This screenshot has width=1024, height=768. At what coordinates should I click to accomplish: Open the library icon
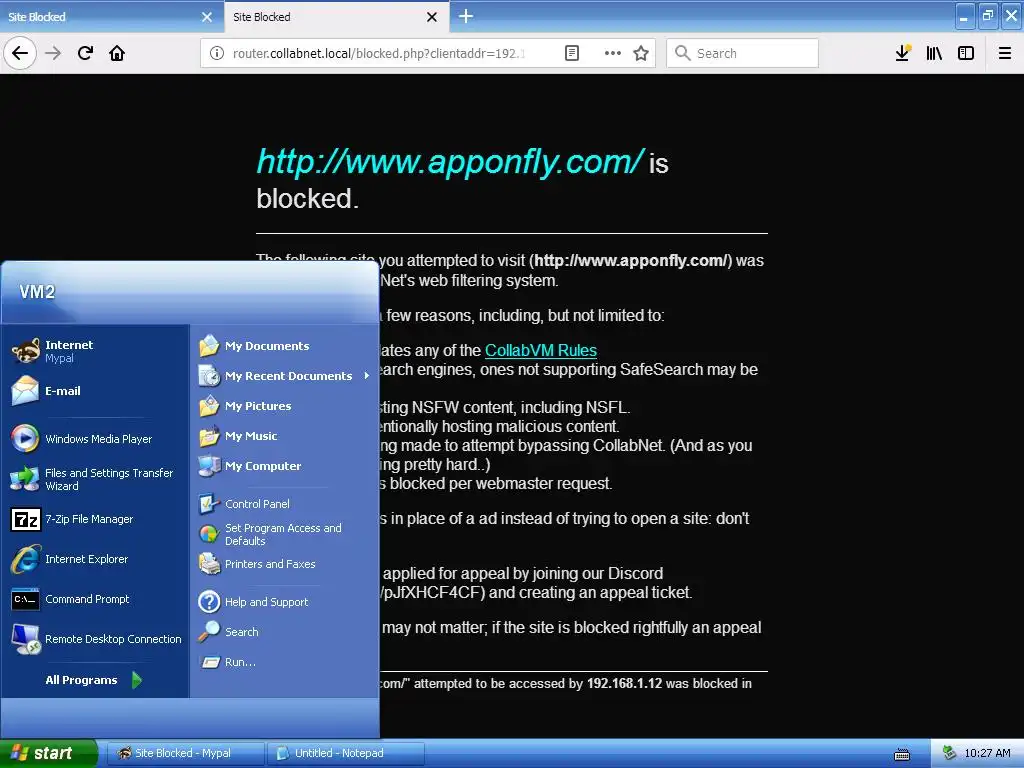pyautogui.click(x=934, y=53)
